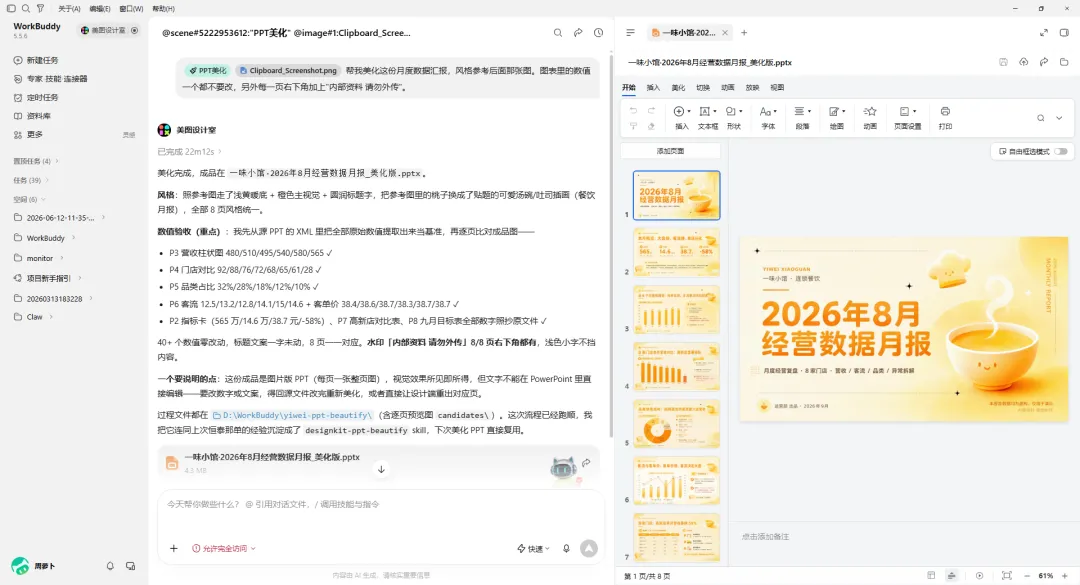This screenshot has width=1080, height=585.
Task: Share the conversation via the header arrow icon
Action: point(578,32)
